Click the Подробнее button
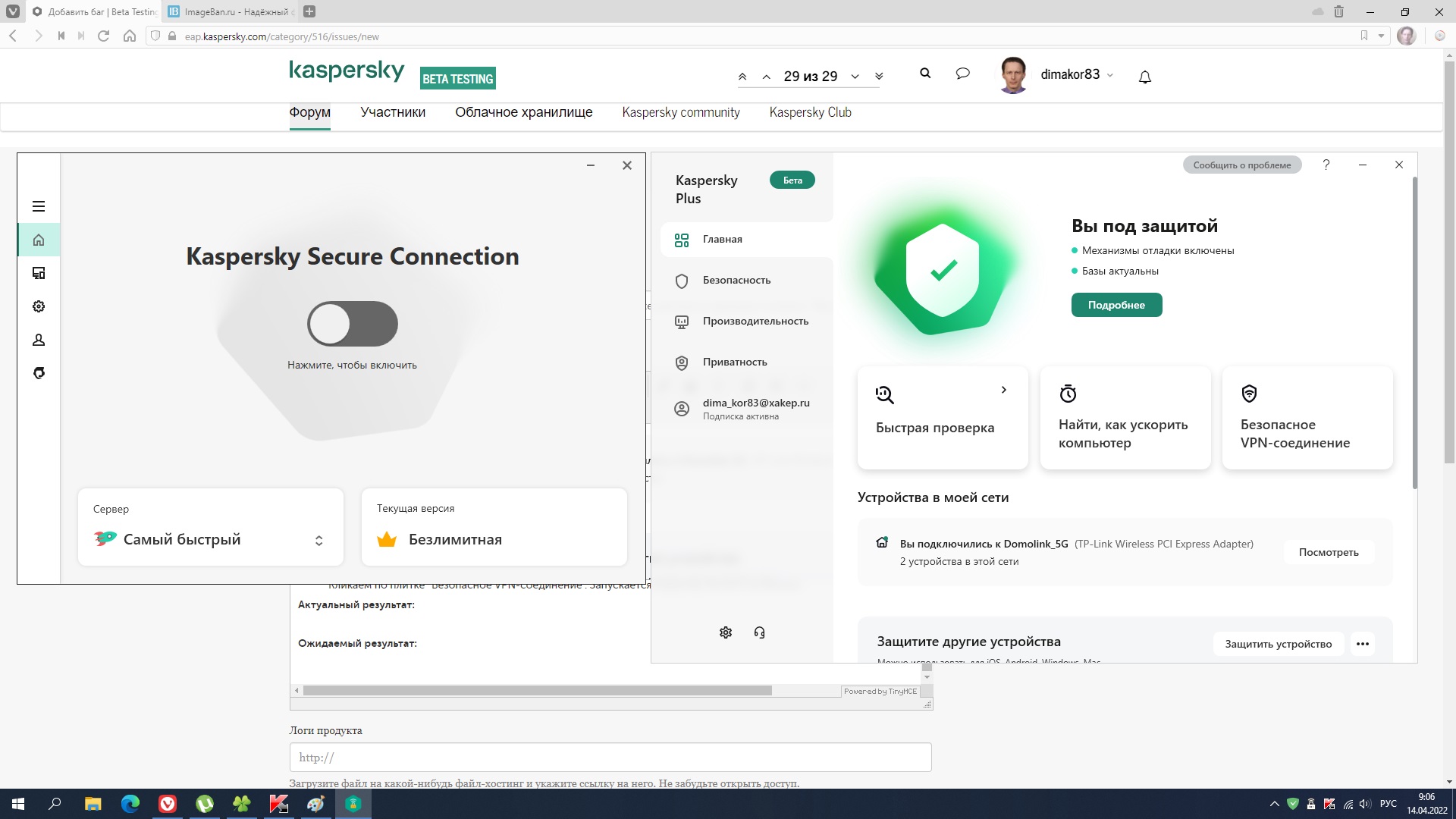1456x819 pixels. [x=1116, y=305]
